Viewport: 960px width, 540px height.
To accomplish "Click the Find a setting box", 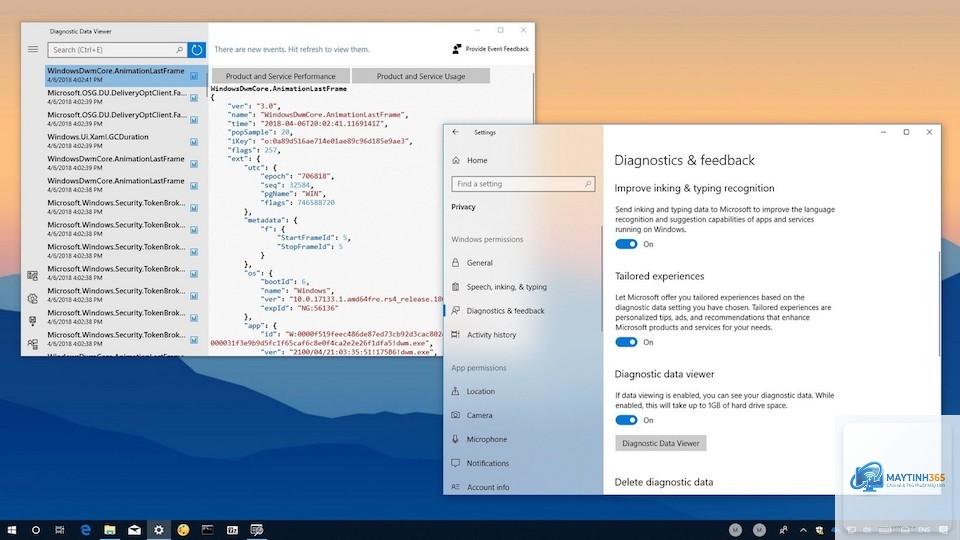I will click(x=523, y=184).
